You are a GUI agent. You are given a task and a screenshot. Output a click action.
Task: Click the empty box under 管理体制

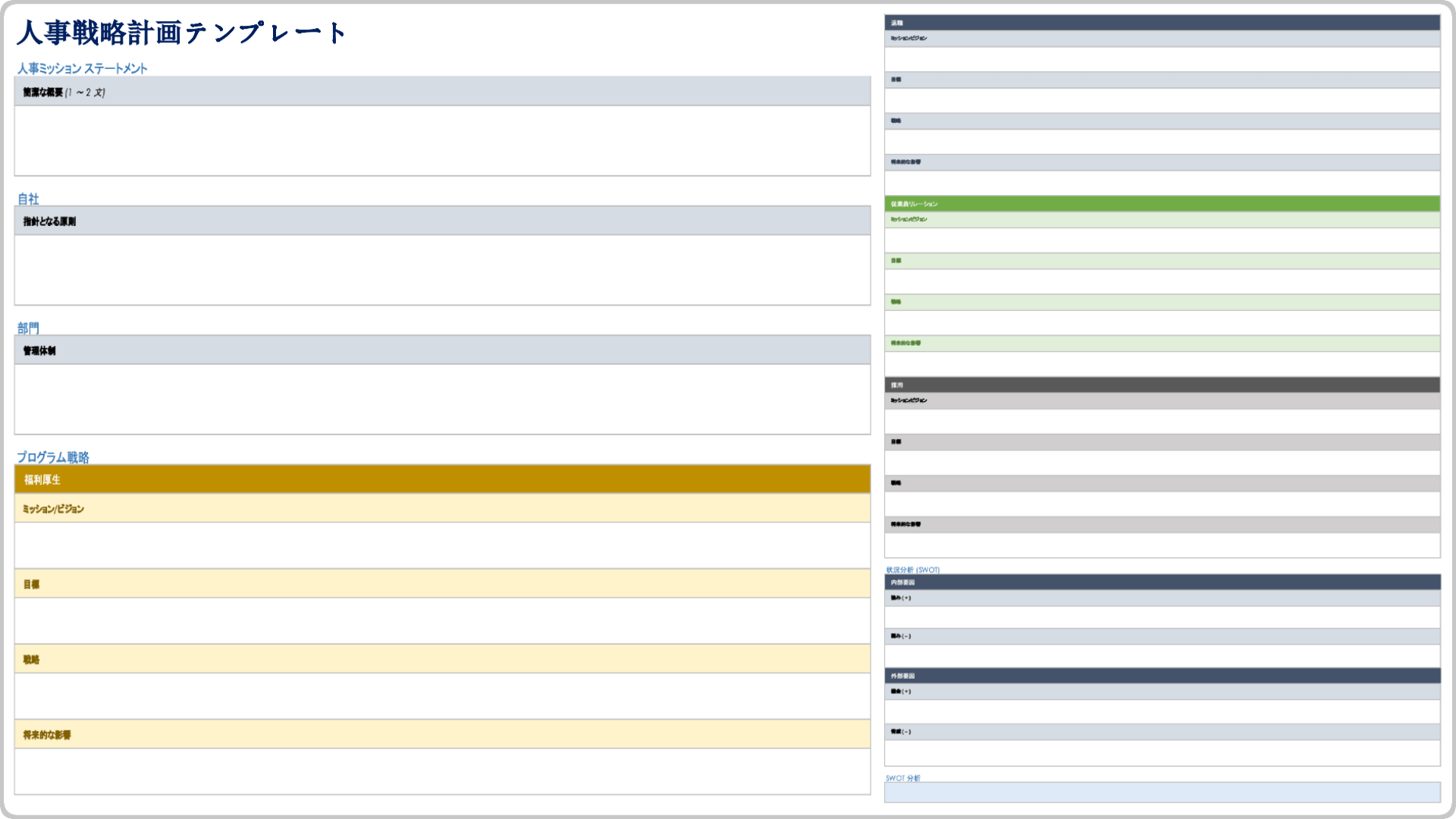click(442, 400)
